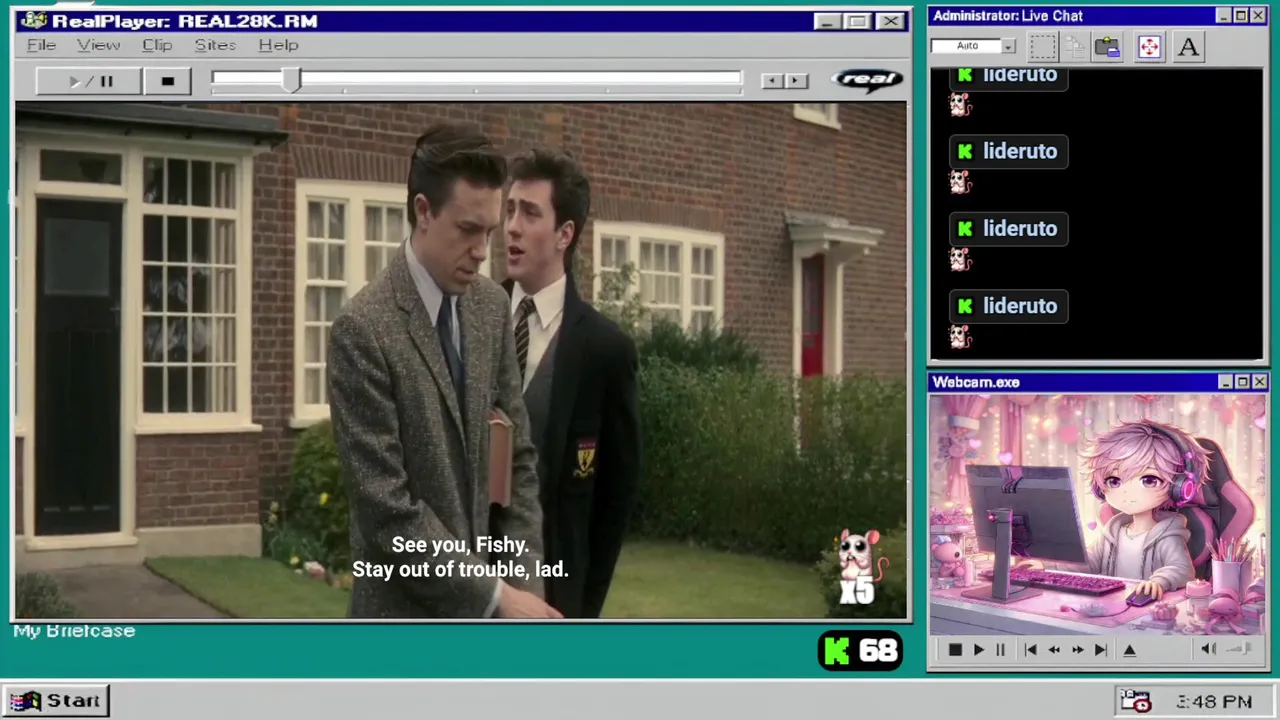Click the mouse emote under bottom lideruto message
The height and width of the screenshot is (720, 1280).
point(960,337)
